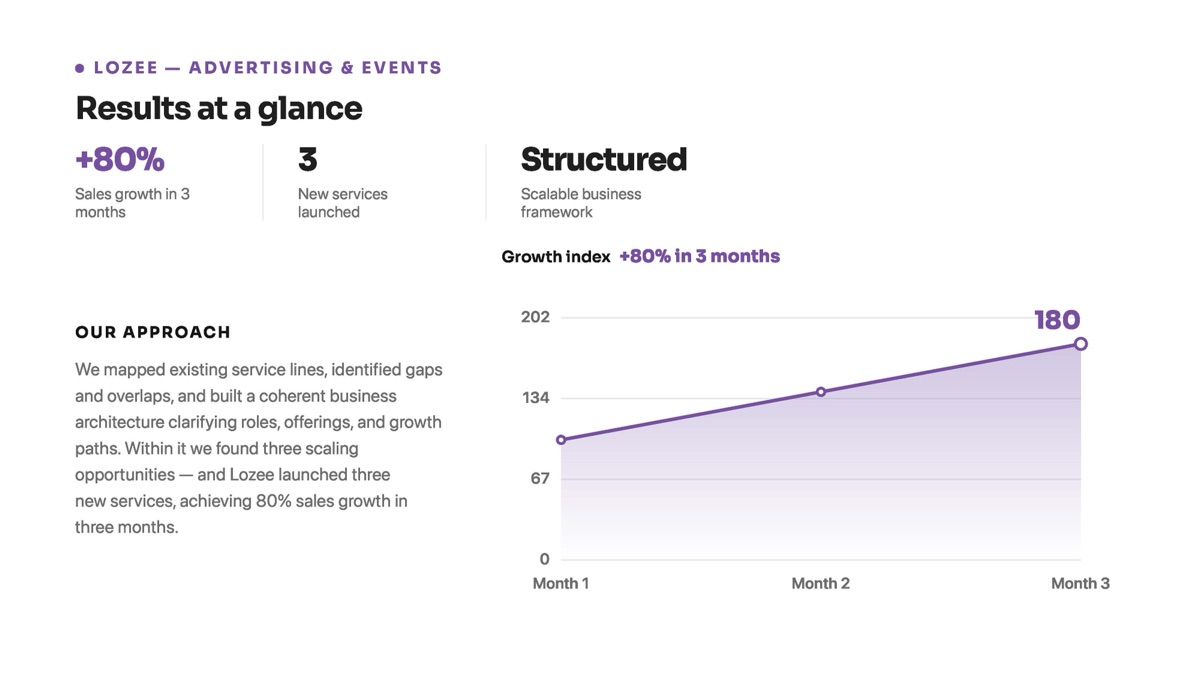The image size is (1200, 675).
Task: Select the Month 2 data point marker
Action: pyautogui.click(x=821, y=392)
